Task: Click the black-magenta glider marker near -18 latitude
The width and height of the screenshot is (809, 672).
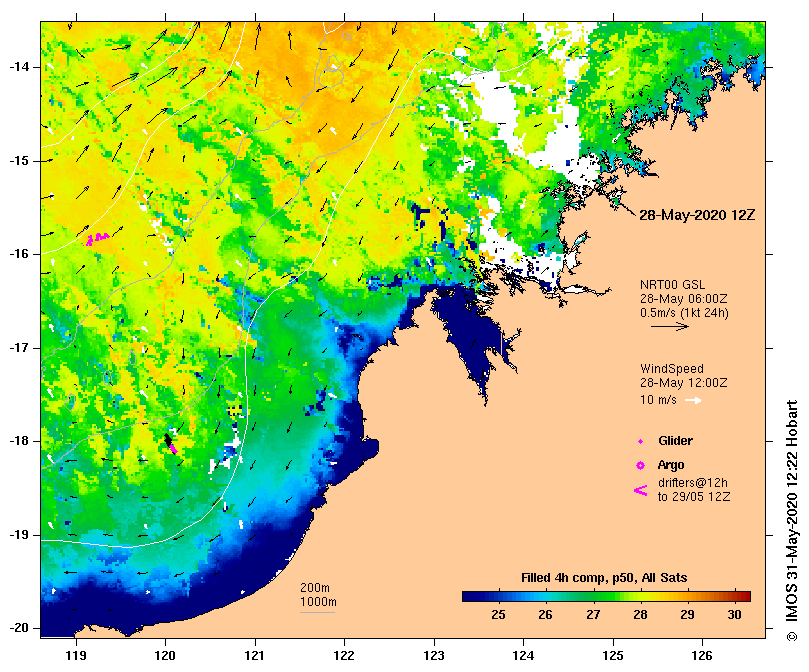Action: click(x=170, y=444)
